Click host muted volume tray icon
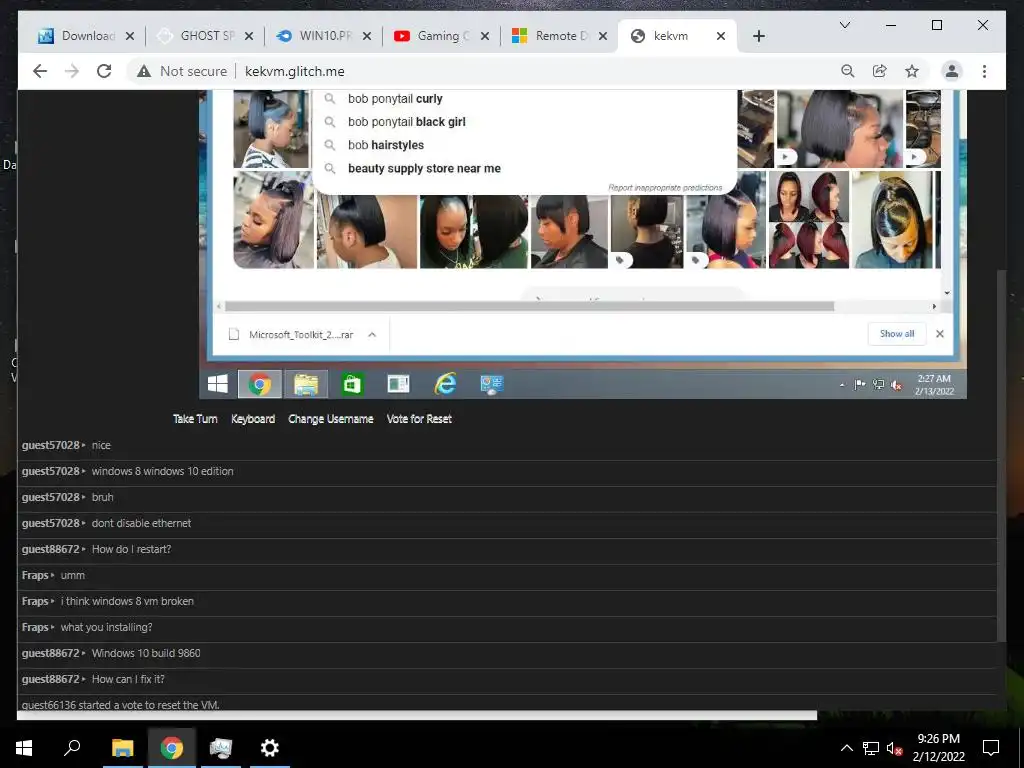 895,748
